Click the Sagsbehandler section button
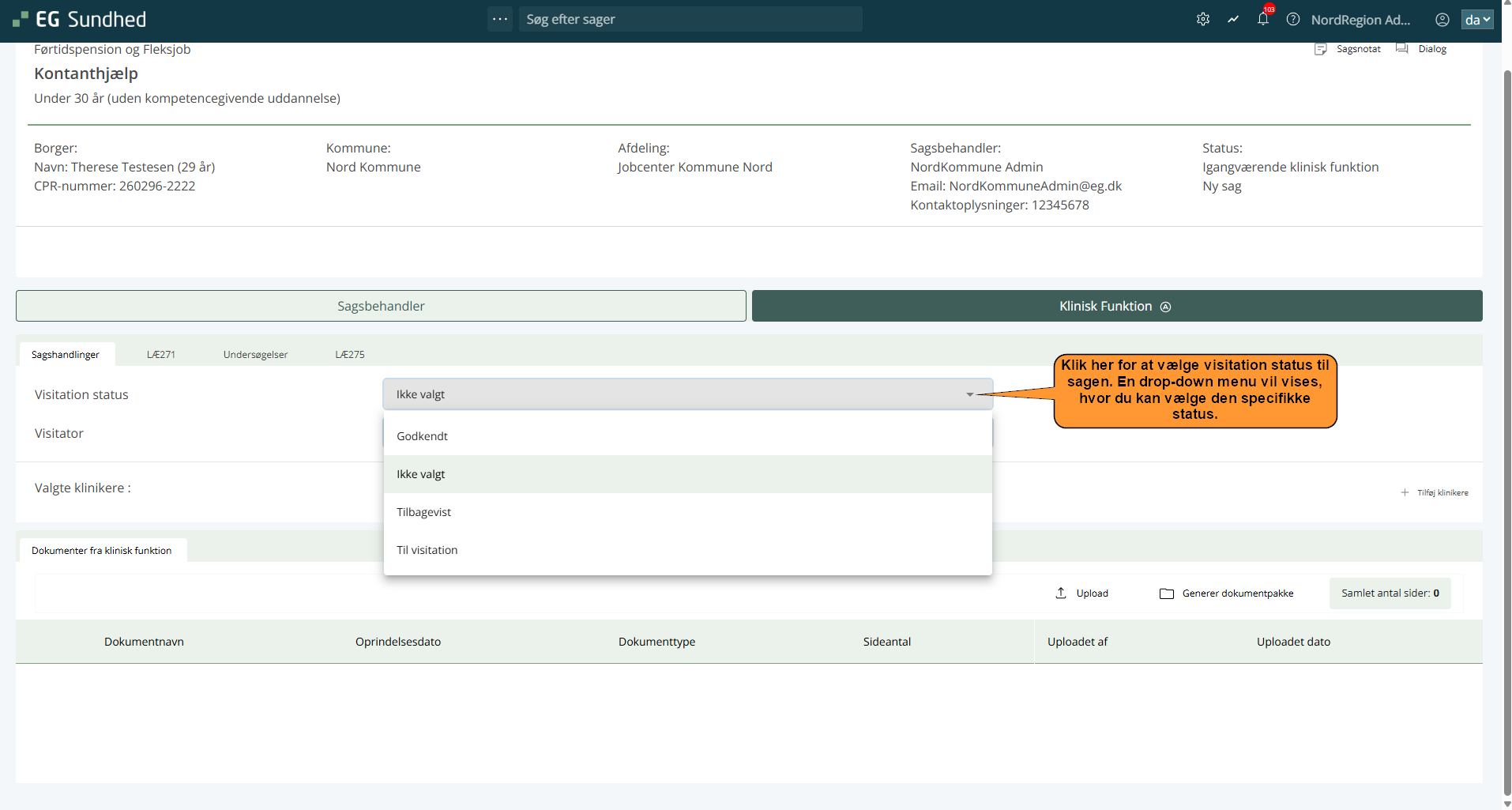The image size is (1512, 810). [381, 306]
